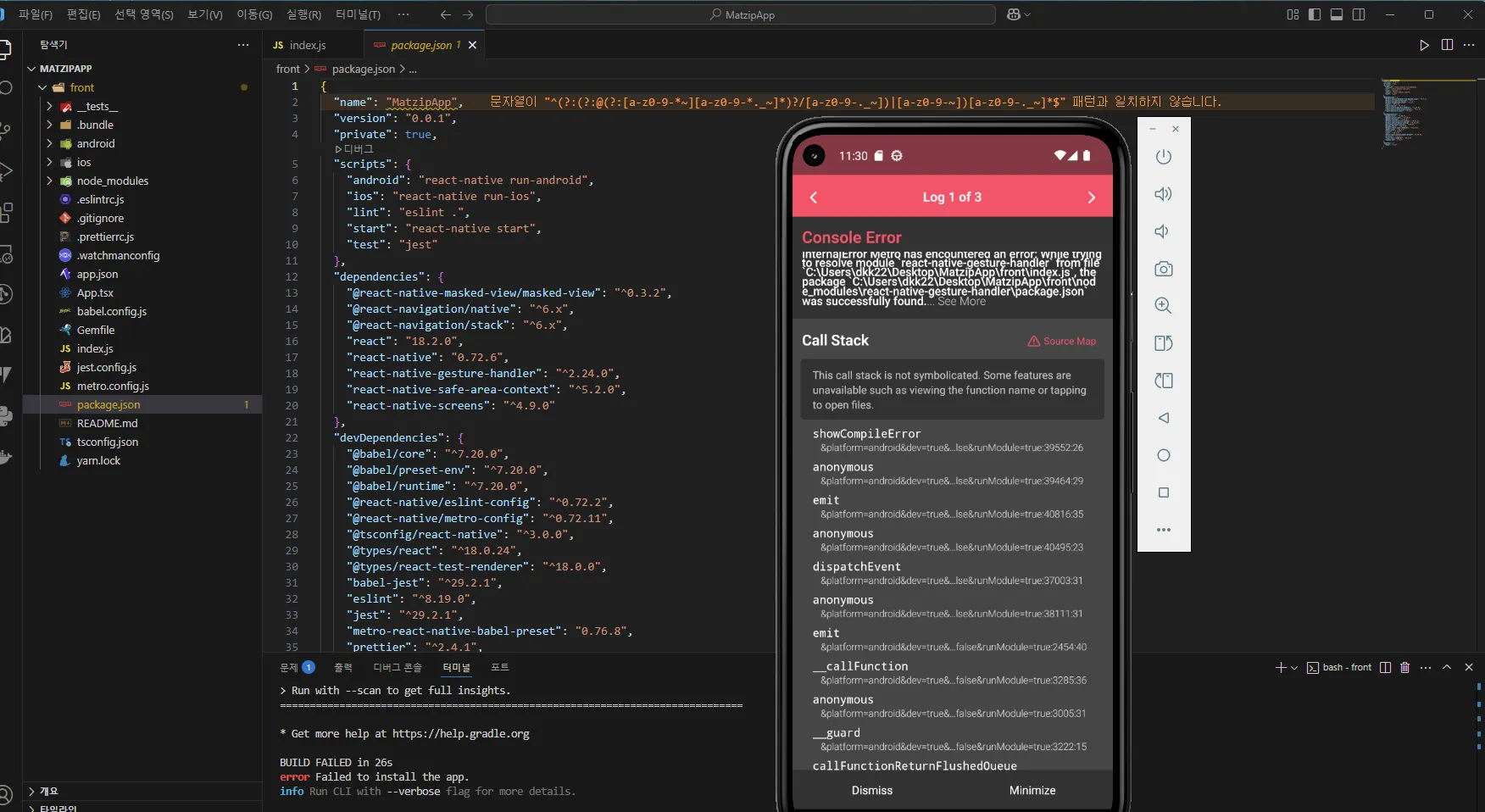Add a new terminal with plus icon

tap(1281, 667)
